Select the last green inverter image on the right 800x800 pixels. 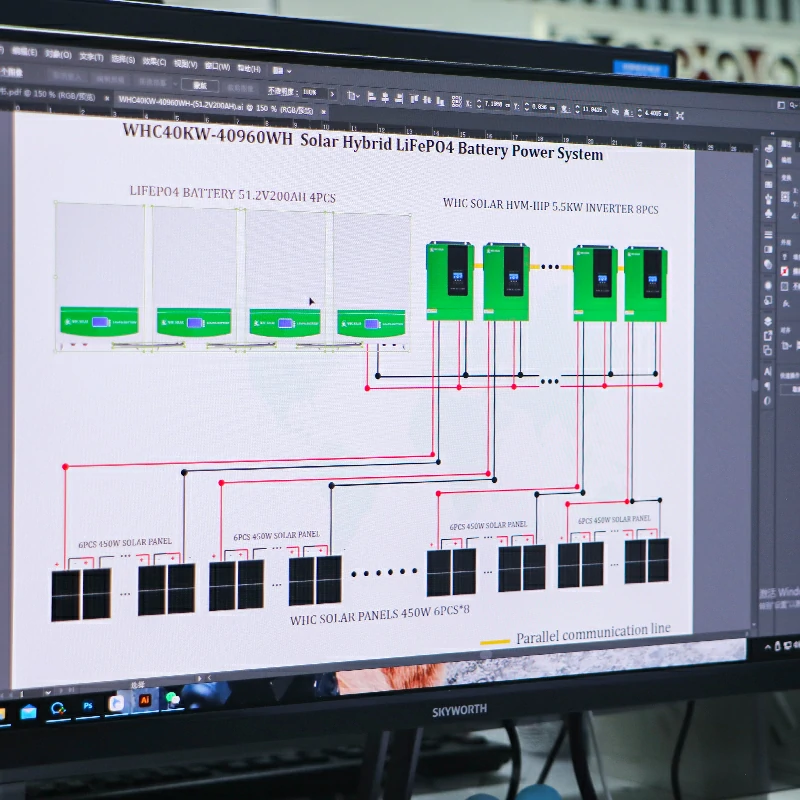coord(646,284)
